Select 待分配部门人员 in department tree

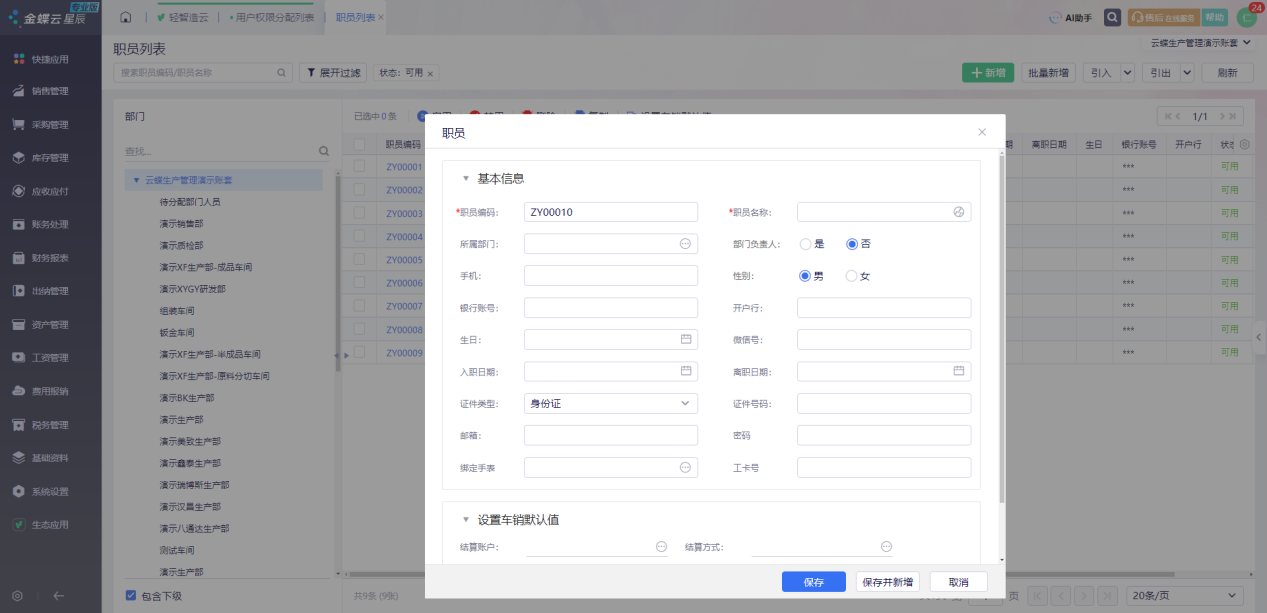[x=190, y=202]
